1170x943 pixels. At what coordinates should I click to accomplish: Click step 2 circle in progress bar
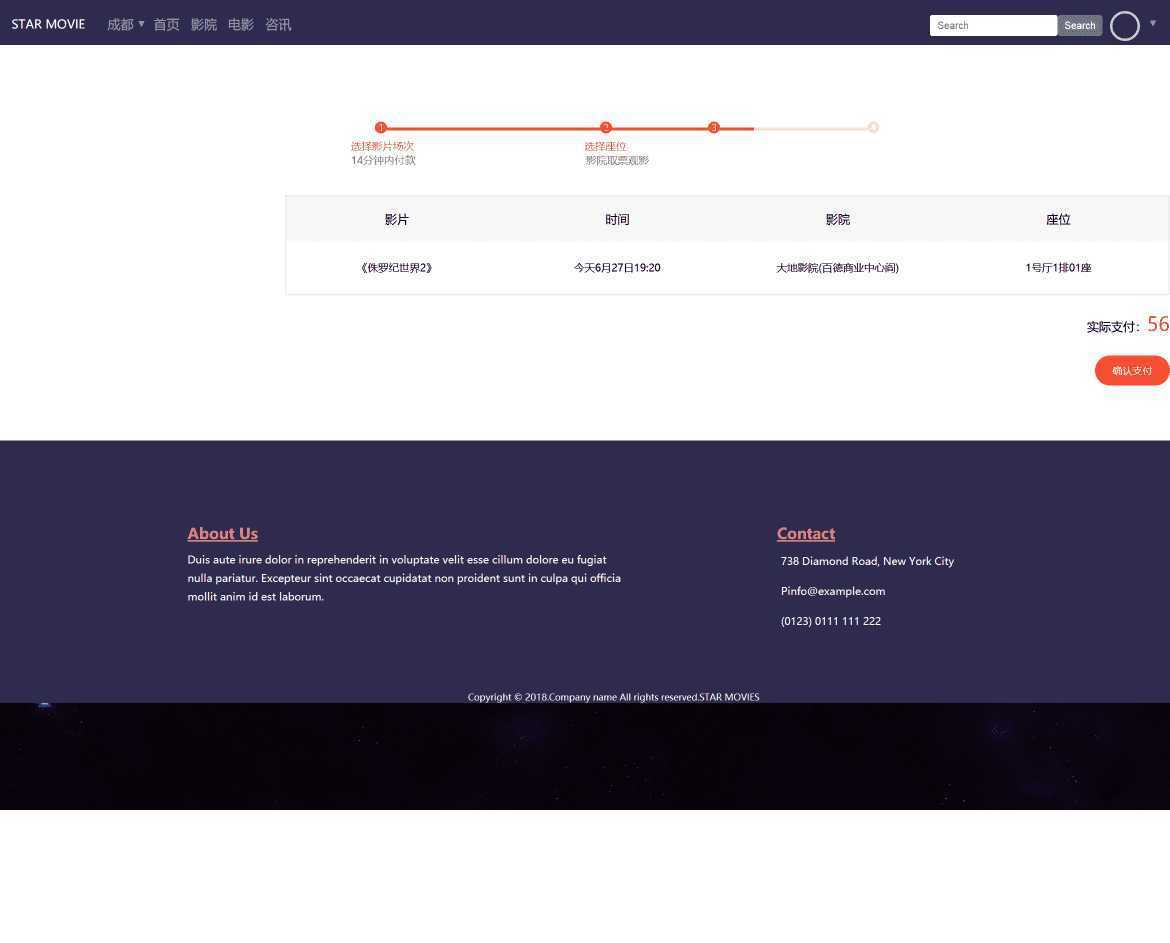pyautogui.click(x=606, y=127)
